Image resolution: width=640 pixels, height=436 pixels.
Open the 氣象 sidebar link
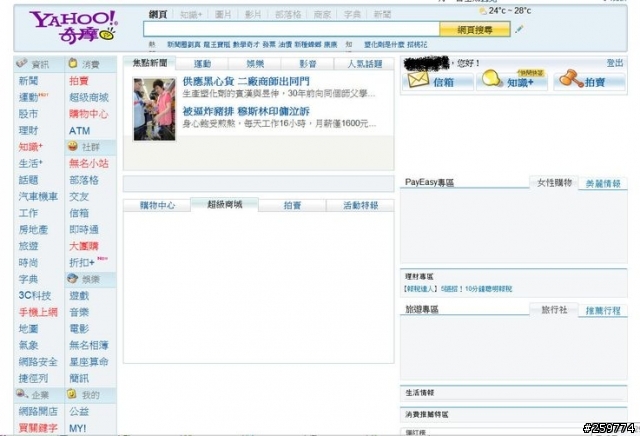(28, 345)
